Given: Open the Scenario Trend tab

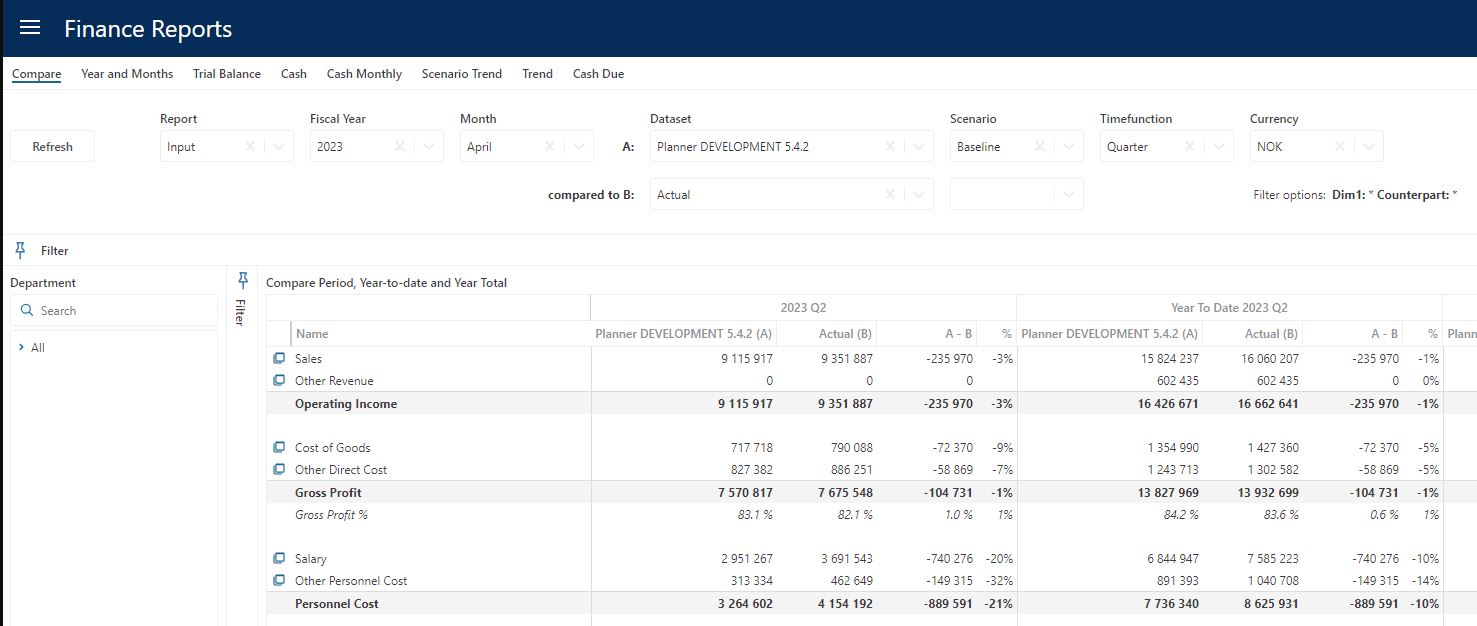Looking at the screenshot, I should [461, 73].
